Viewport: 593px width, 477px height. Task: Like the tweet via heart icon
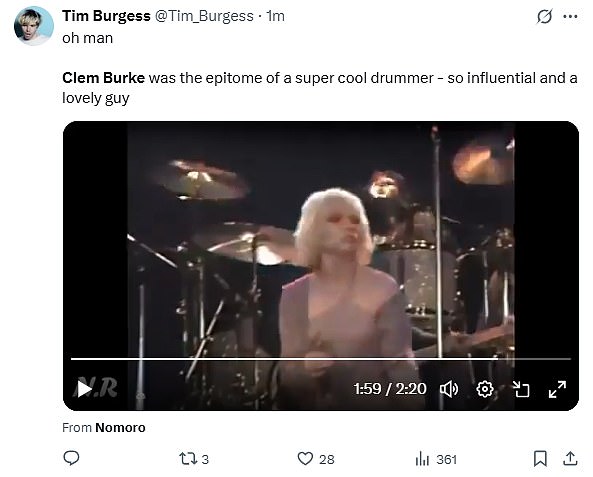[316, 459]
